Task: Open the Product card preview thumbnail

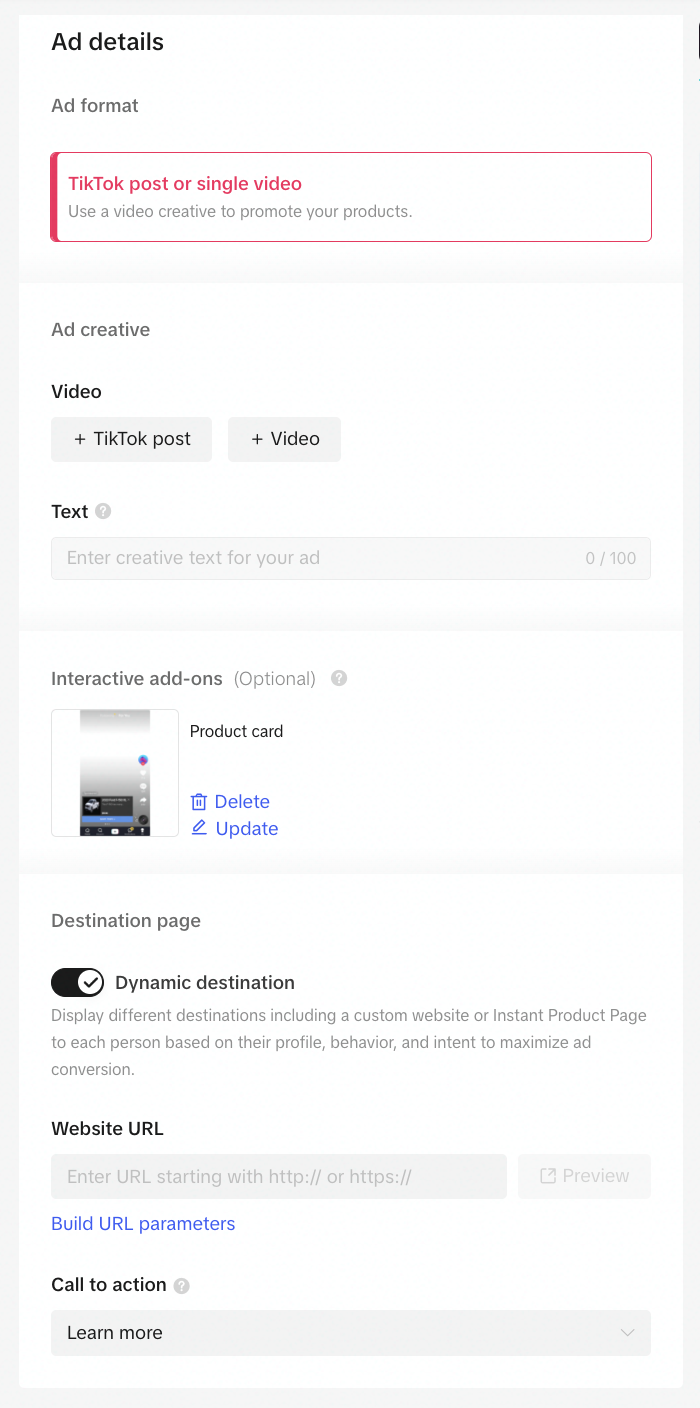Action: [x=115, y=773]
